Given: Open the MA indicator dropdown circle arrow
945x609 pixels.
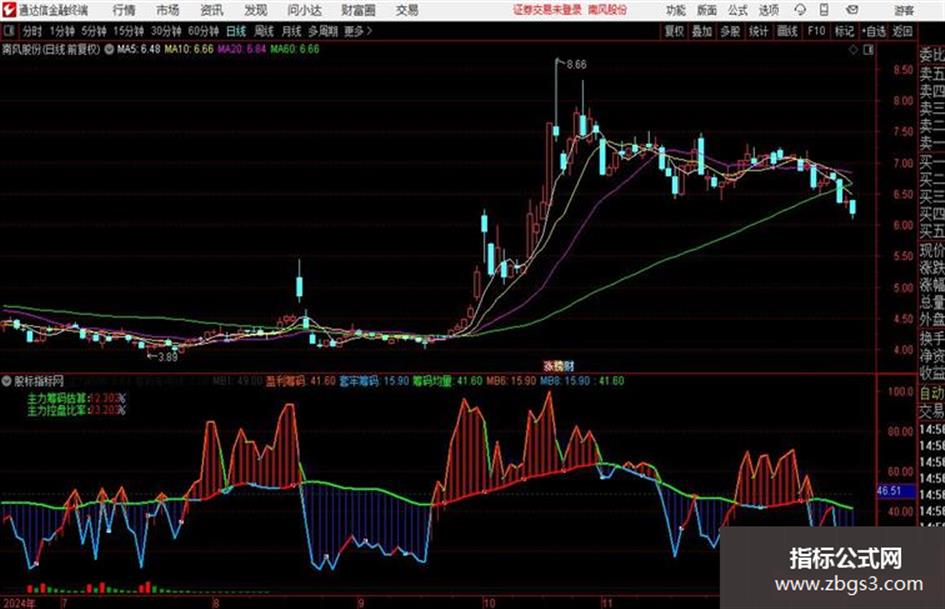Looking at the screenshot, I should click(109, 49).
